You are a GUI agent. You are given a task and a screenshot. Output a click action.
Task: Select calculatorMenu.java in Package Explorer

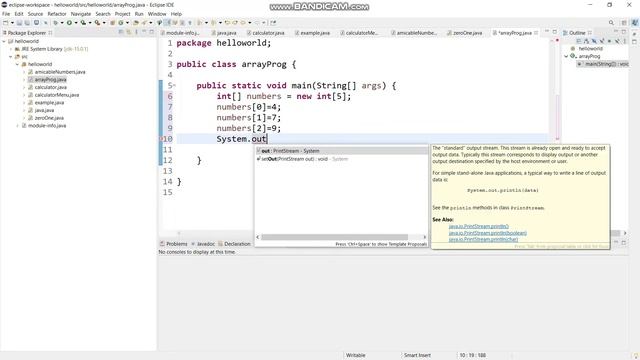pos(57,95)
